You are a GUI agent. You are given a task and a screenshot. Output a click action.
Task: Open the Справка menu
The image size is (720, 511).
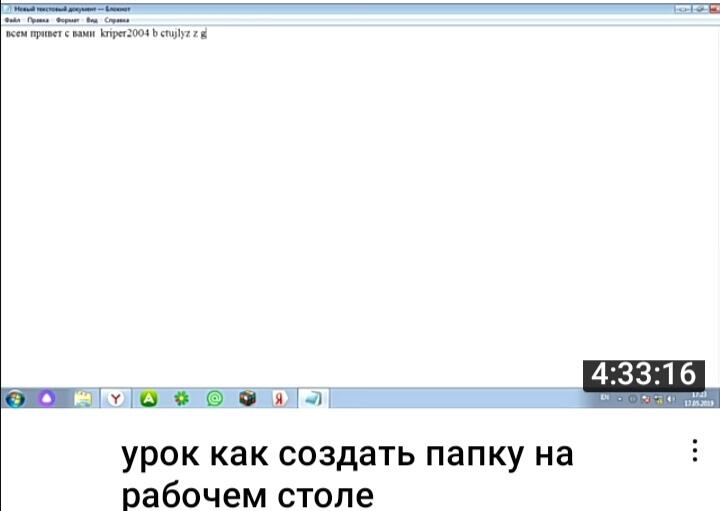pyautogui.click(x=117, y=20)
